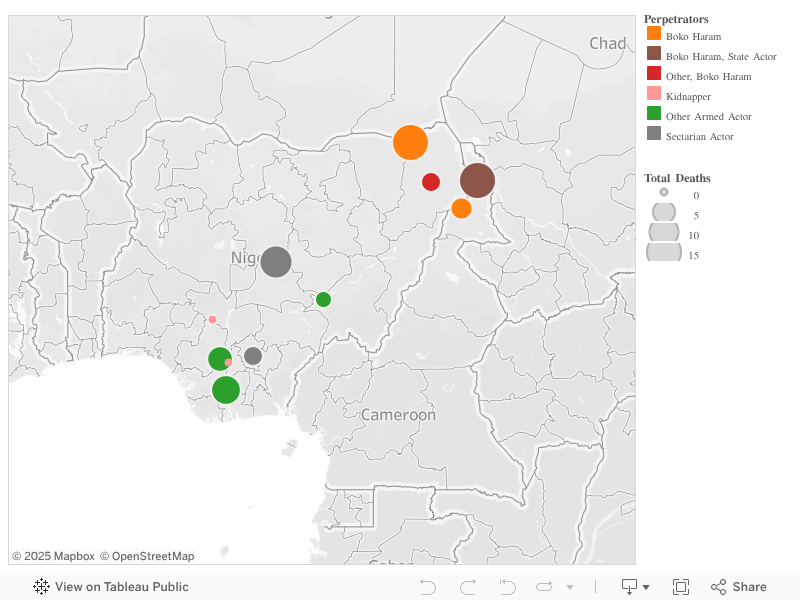Click the large gray circle near Nigeria label
Viewport: 800px width, 600px height.
tap(276, 262)
